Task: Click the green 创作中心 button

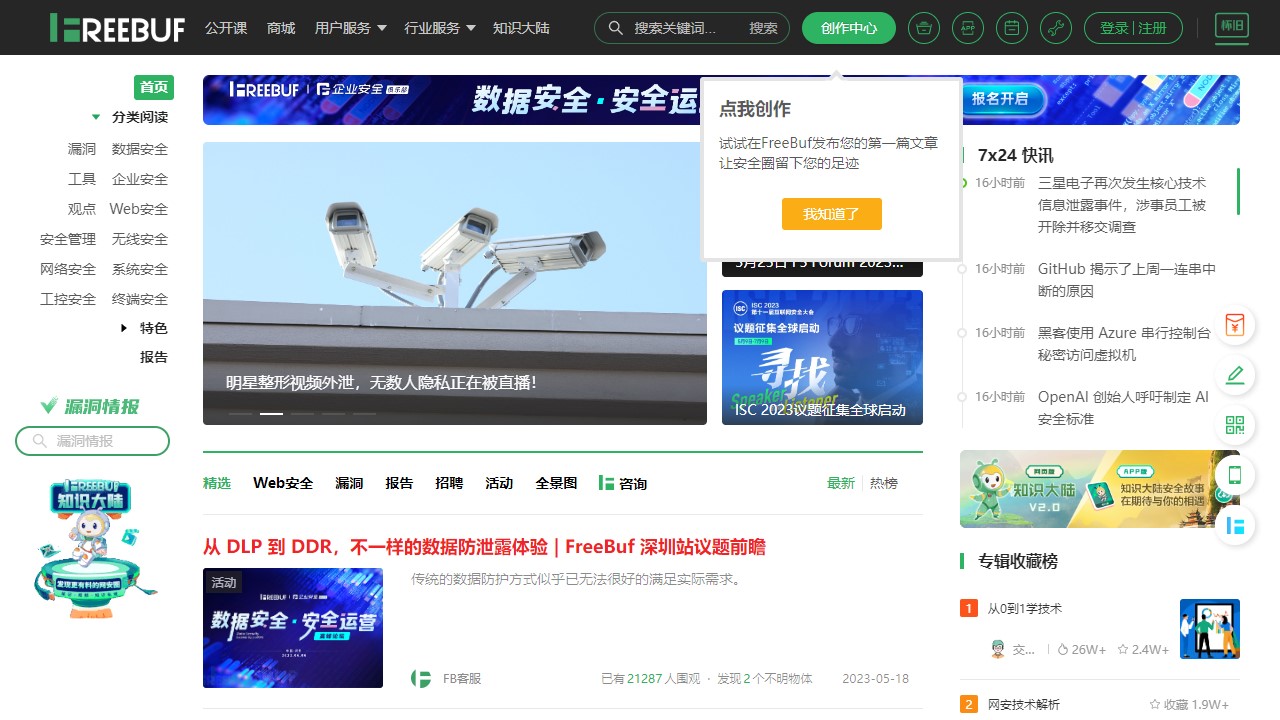Action: click(x=849, y=28)
